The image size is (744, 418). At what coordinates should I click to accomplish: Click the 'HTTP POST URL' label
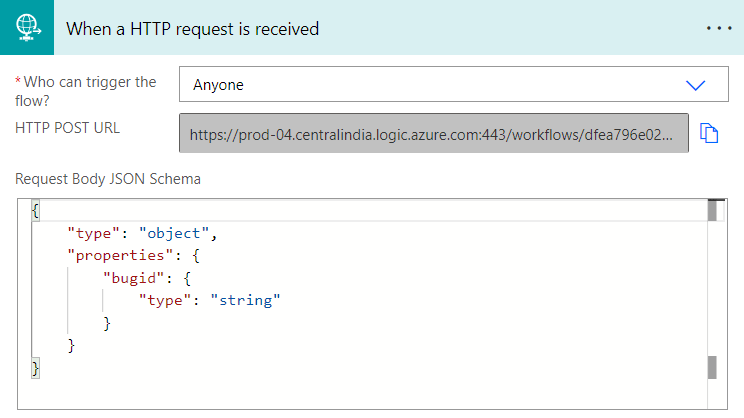tap(67, 128)
